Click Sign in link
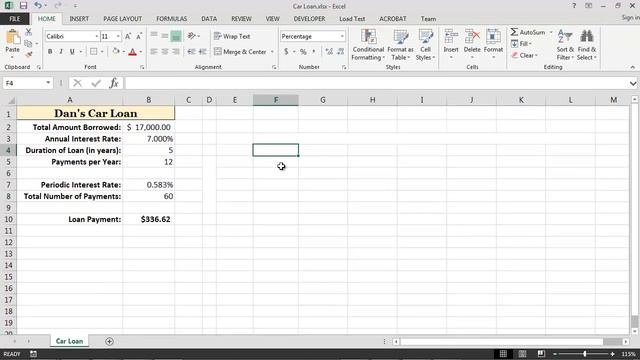The image size is (640, 360). coord(631,18)
